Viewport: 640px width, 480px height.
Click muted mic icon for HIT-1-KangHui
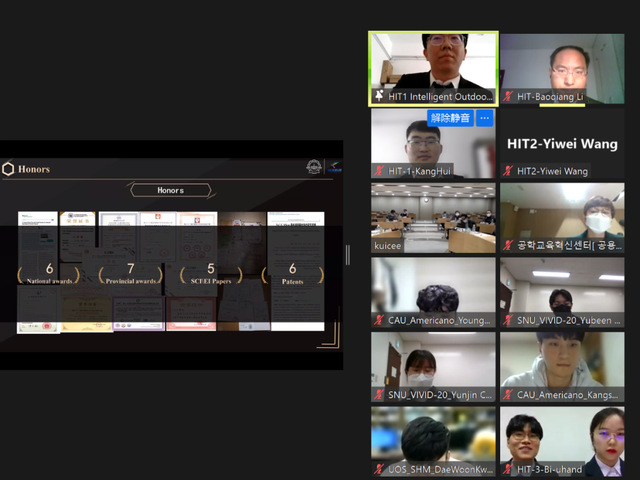(379, 170)
